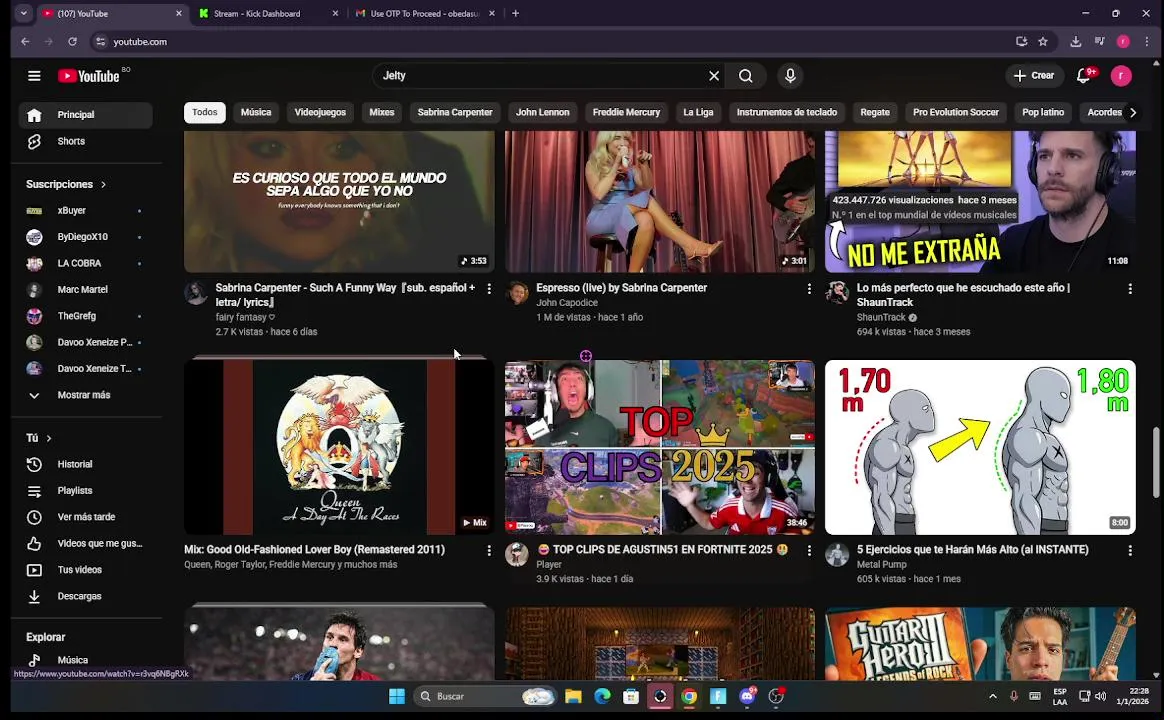Viewport: 1164px width, 720px height.
Task: Open TheGrefg subscription channel
Action: coord(85,316)
